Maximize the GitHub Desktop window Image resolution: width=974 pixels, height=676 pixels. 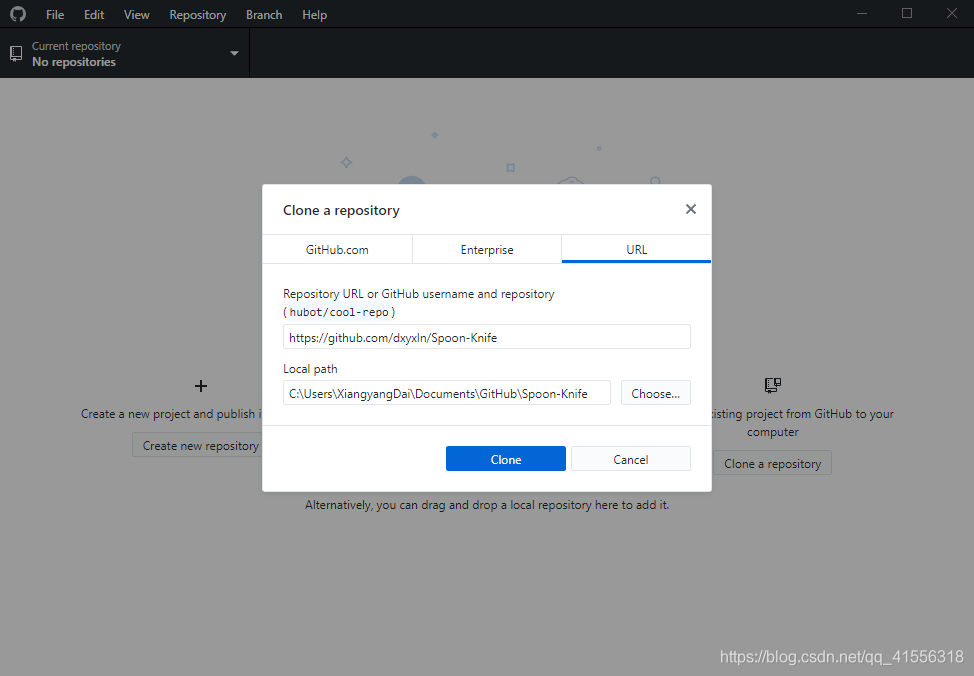(907, 14)
